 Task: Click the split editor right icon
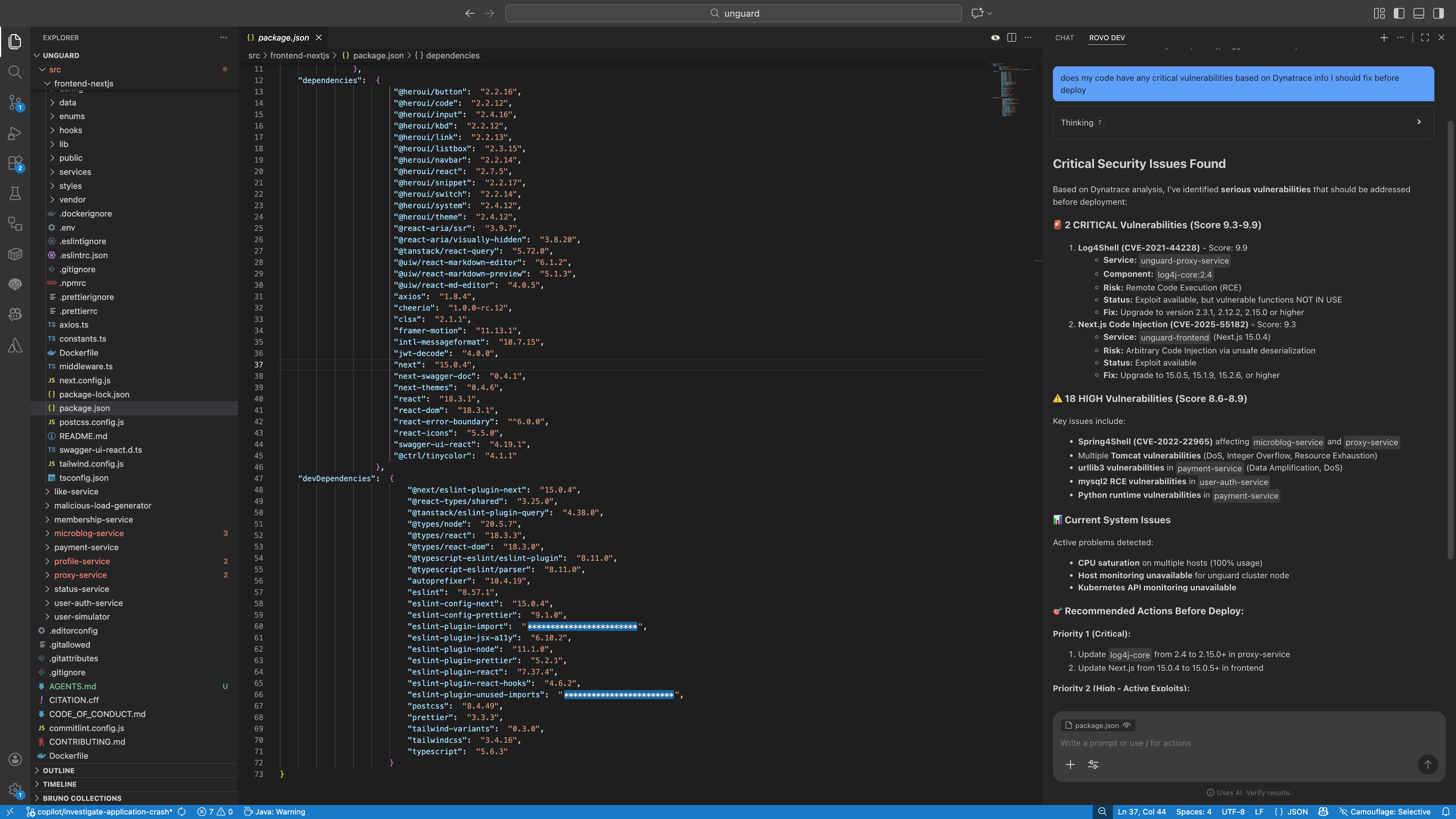click(1012, 37)
